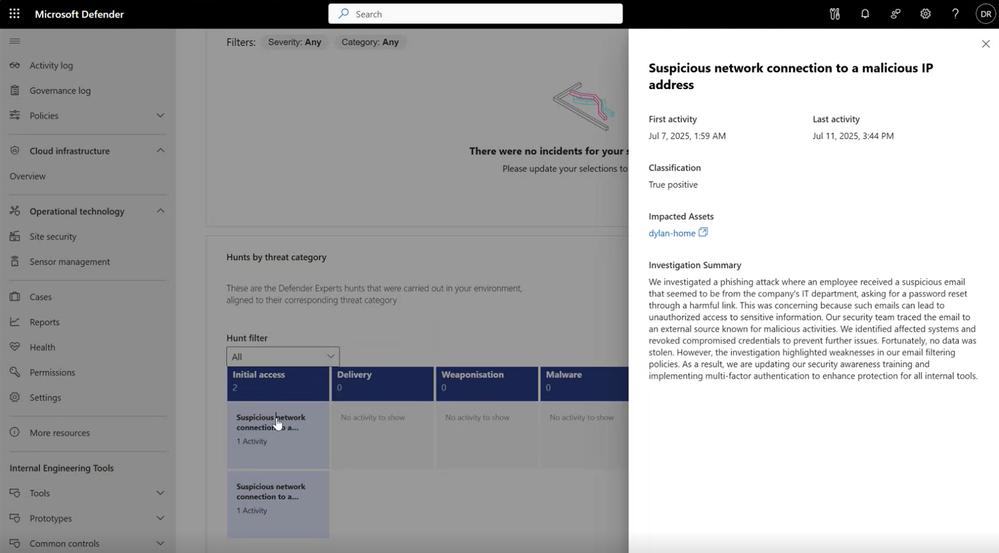Open the settings gear in top bar
The image size is (999, 553).
[925, 13]
